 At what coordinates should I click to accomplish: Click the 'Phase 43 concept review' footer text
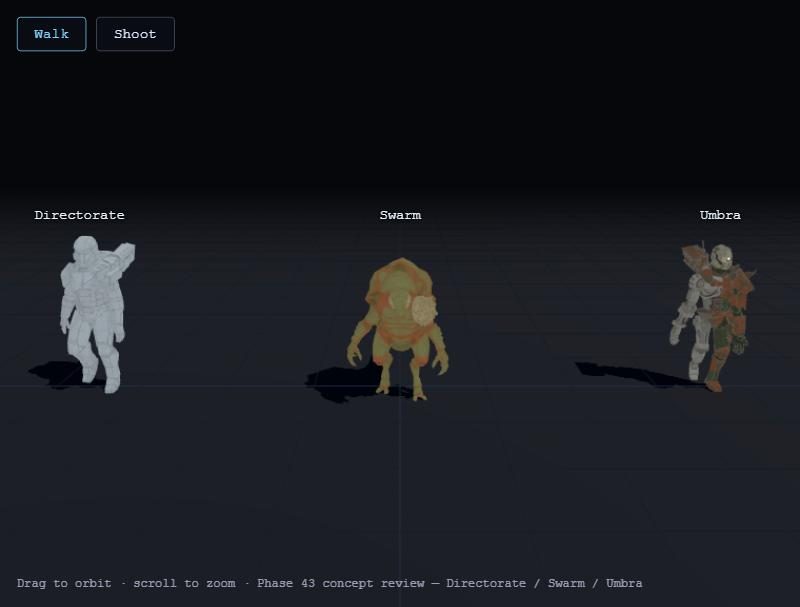(341, 583)
